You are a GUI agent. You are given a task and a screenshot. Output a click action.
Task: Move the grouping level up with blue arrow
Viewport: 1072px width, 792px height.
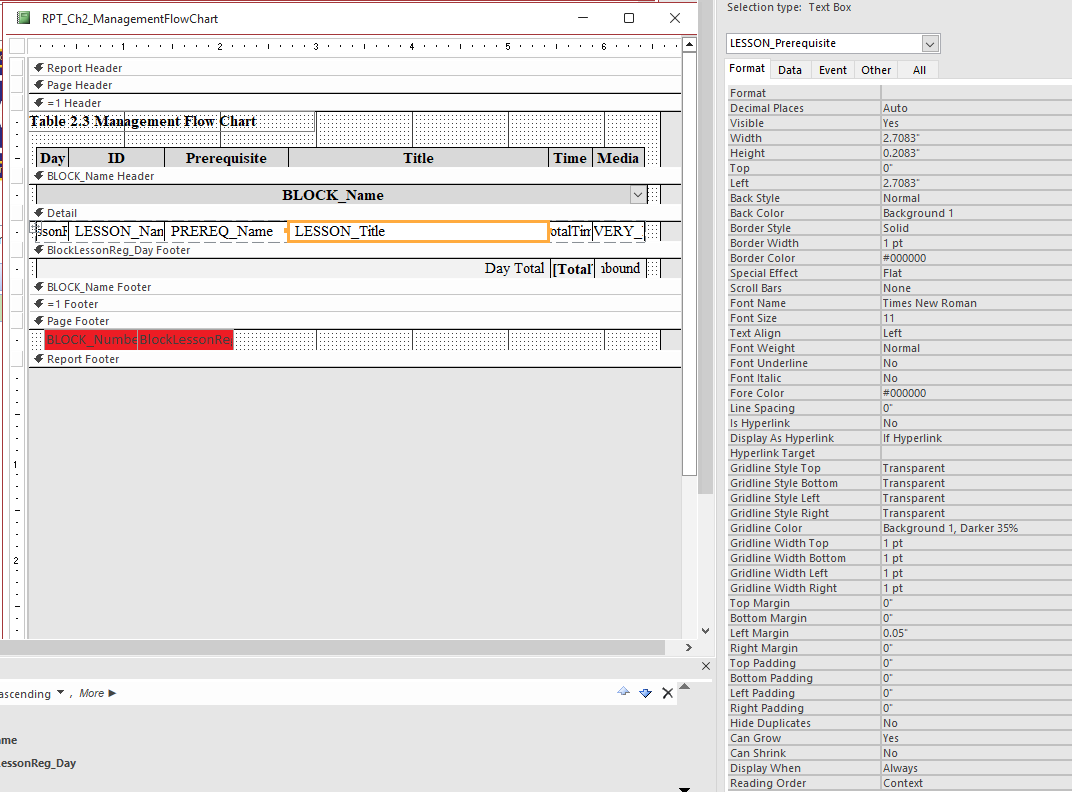(624, 692)
